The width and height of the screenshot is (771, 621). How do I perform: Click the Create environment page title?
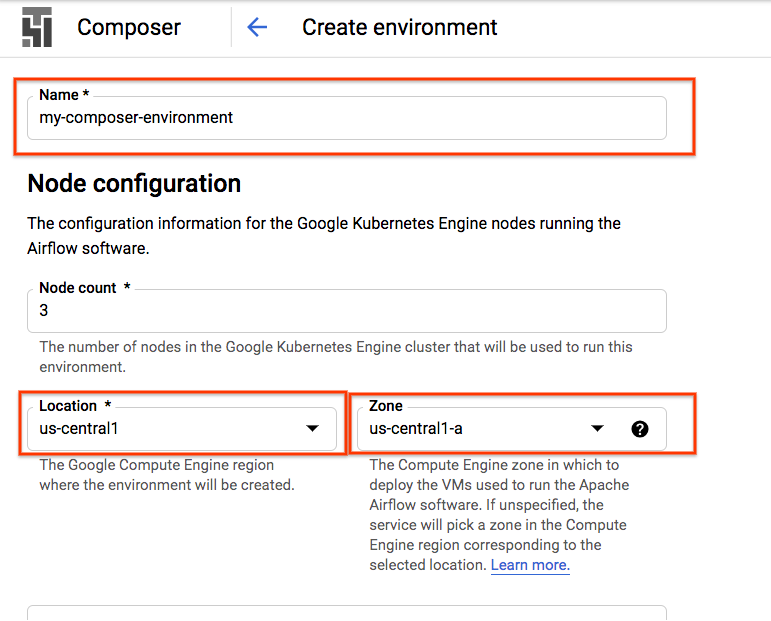pos(400,27)
